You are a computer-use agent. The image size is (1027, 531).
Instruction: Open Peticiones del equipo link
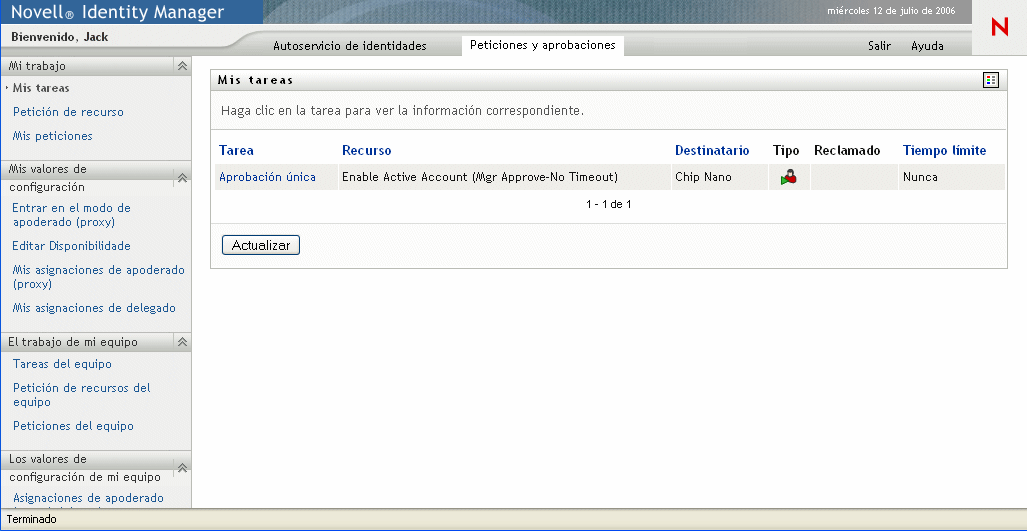coord(73,426)
